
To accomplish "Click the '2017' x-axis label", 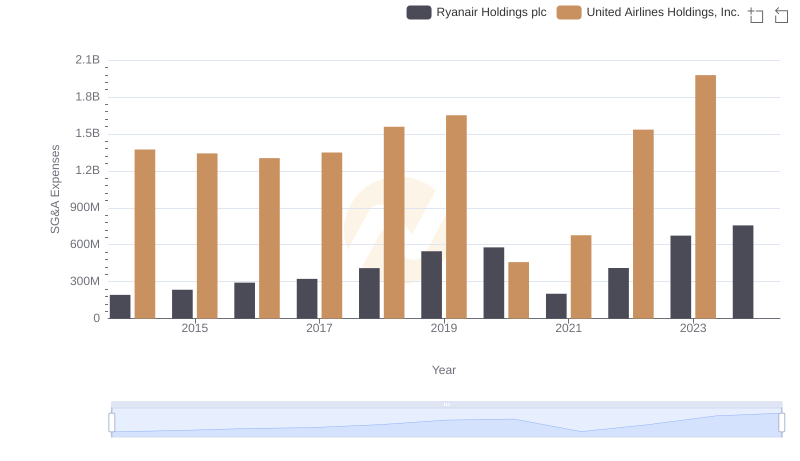I will coord(319,328).
